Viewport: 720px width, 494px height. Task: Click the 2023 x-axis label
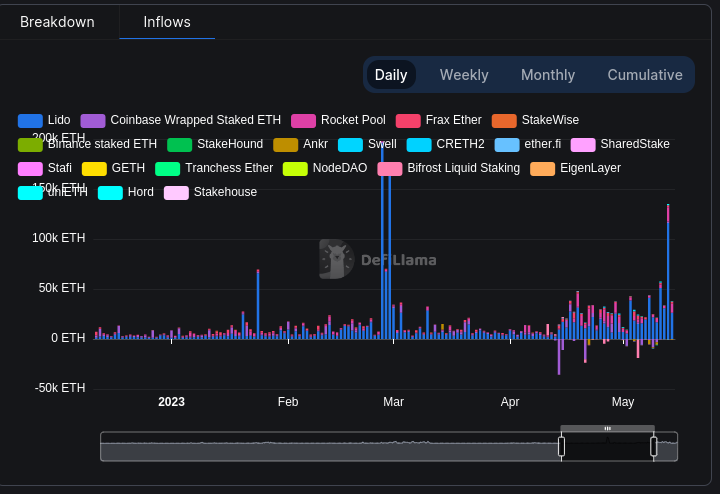pos(171,402)
